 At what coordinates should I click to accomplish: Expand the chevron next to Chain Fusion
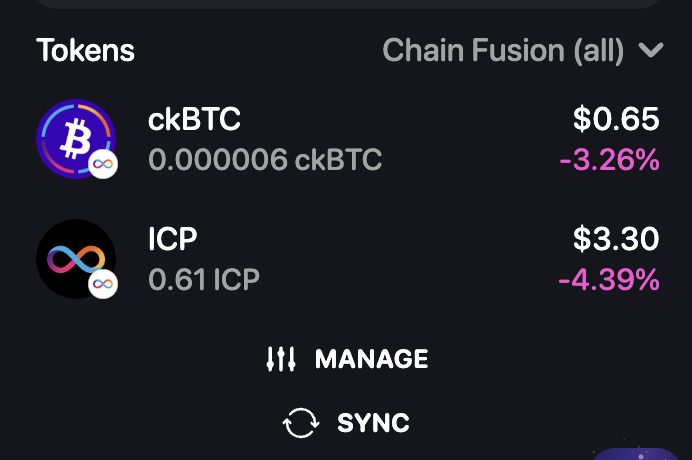(651, 50)
